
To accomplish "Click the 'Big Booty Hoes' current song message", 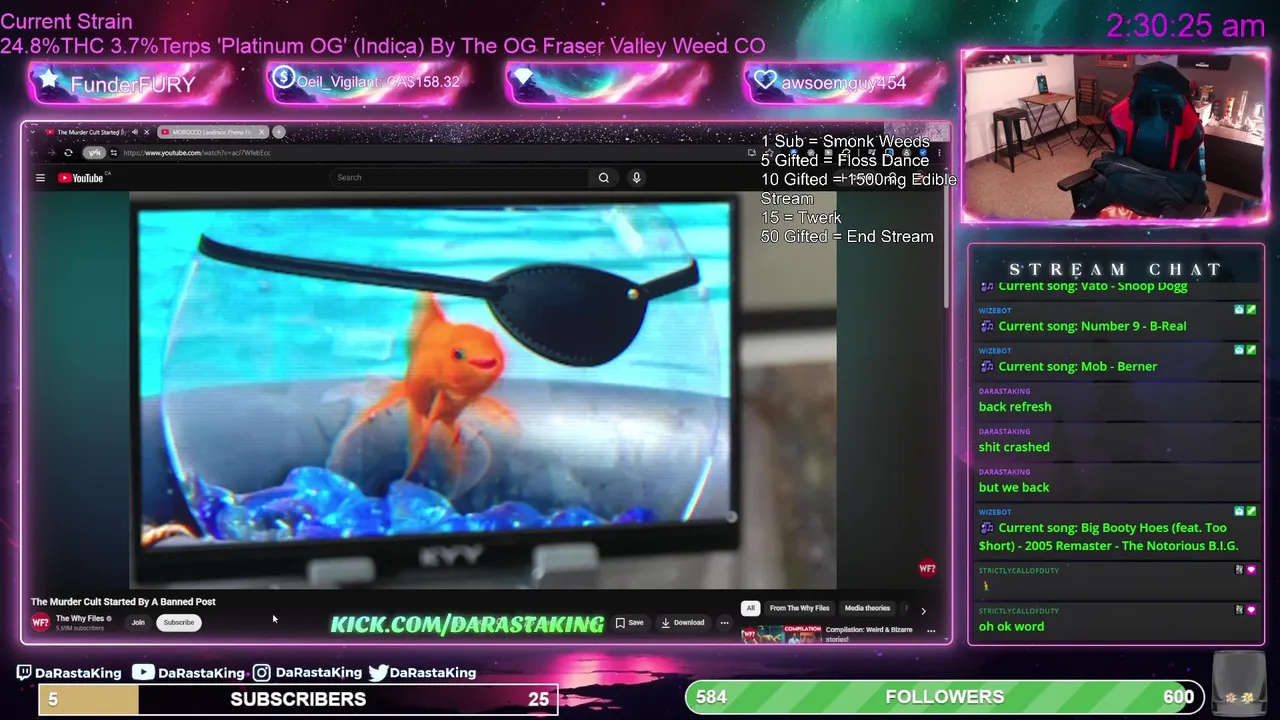I will click(x=1108, y=537).
